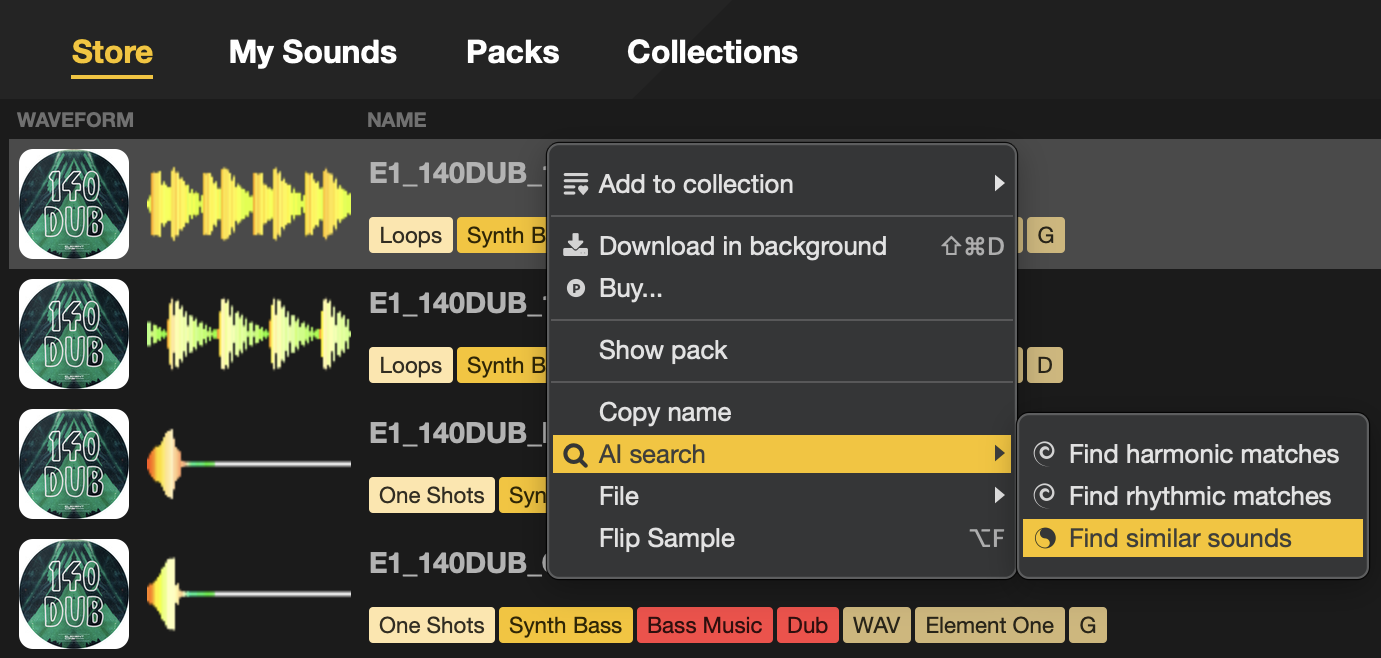
Task: Click the Loops tag in first row
Action: [x=411, y=236]
